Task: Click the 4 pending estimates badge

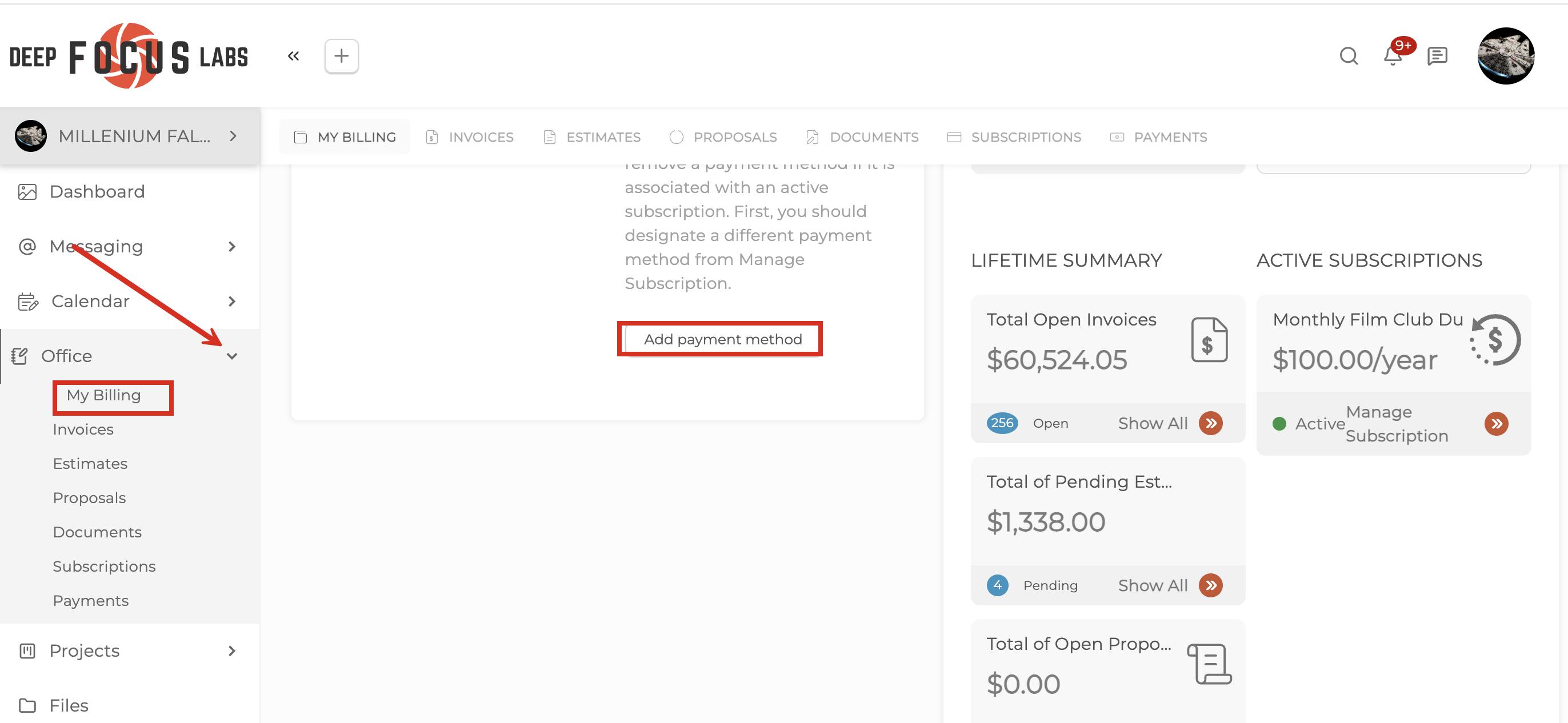Action: pyautogui.click(x=997, y=585)
